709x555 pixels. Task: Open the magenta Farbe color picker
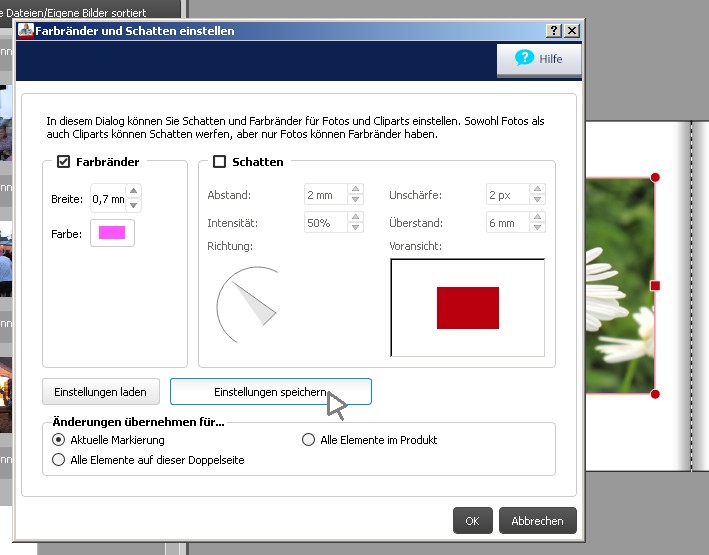pos(112,233)
